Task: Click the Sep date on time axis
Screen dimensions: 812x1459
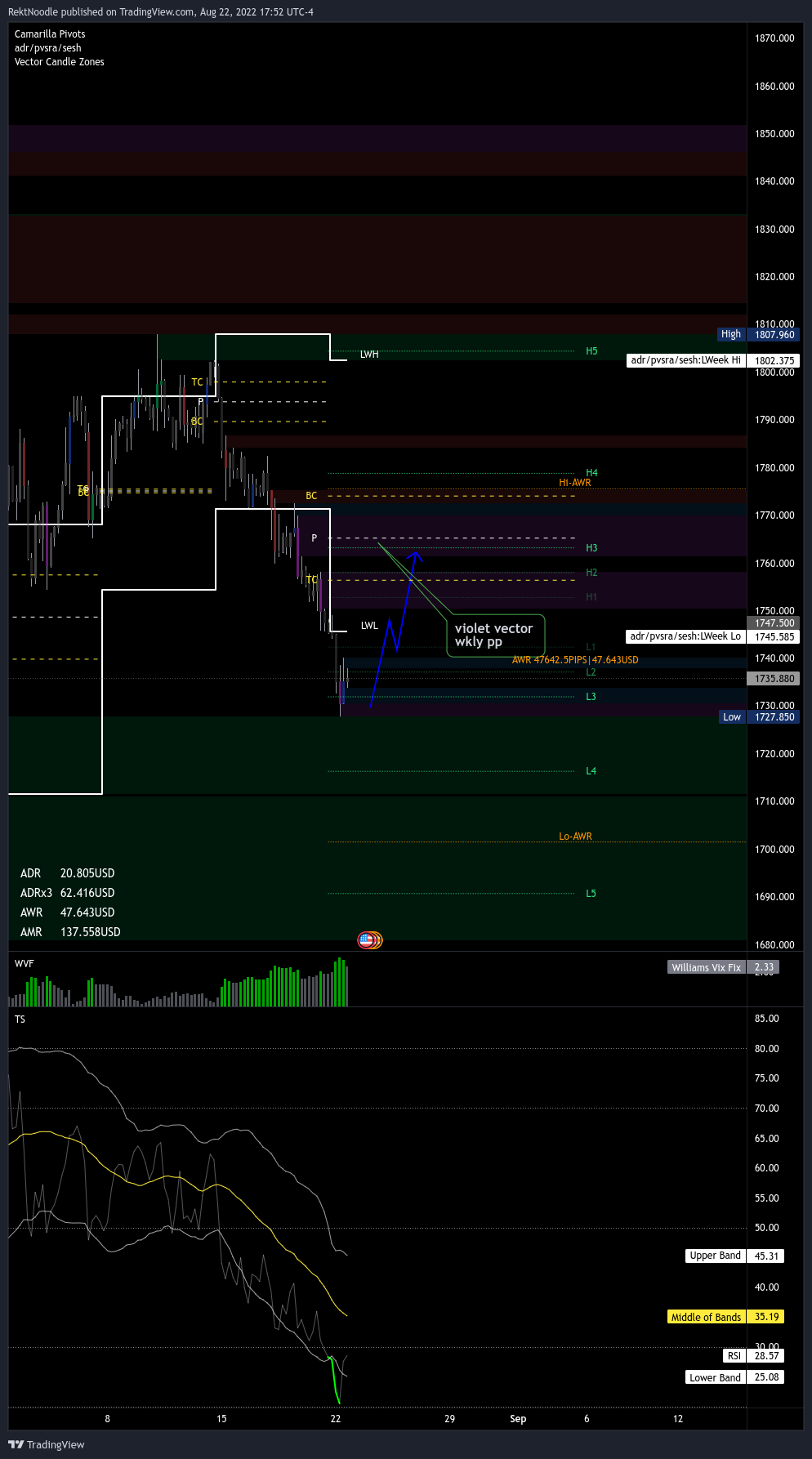Action: (518, 1419)
